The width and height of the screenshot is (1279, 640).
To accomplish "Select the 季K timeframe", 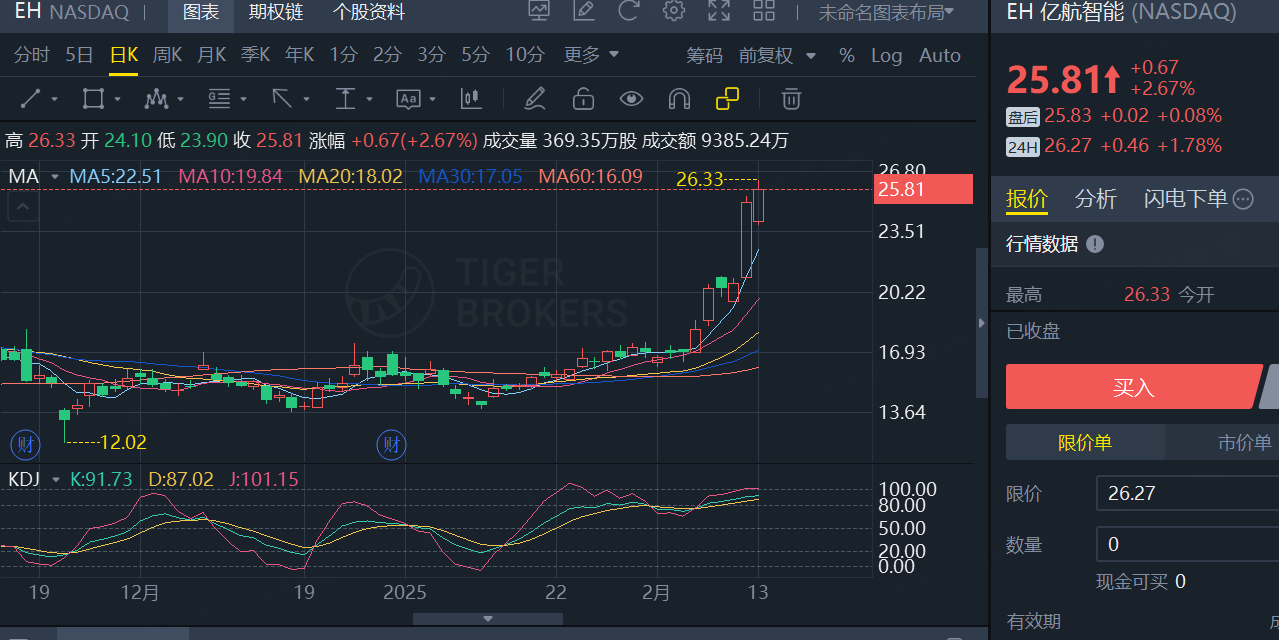I will (255, 55).
